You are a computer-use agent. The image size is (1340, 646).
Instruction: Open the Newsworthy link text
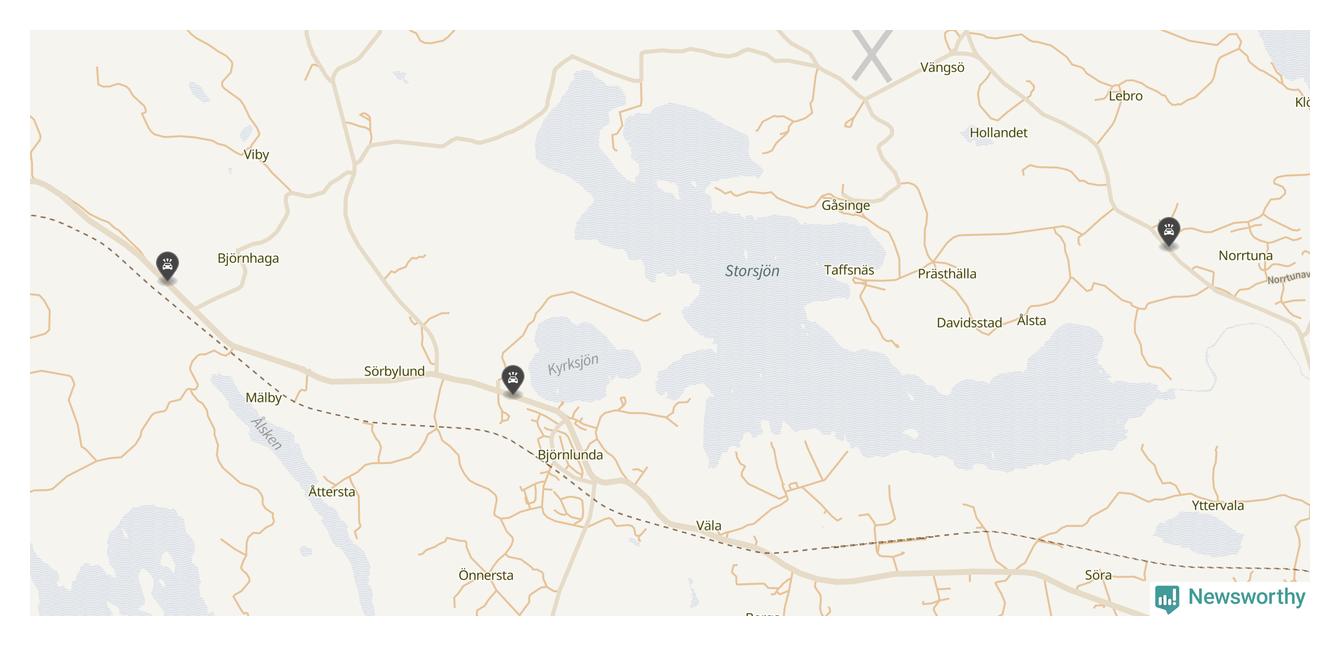1247,597
